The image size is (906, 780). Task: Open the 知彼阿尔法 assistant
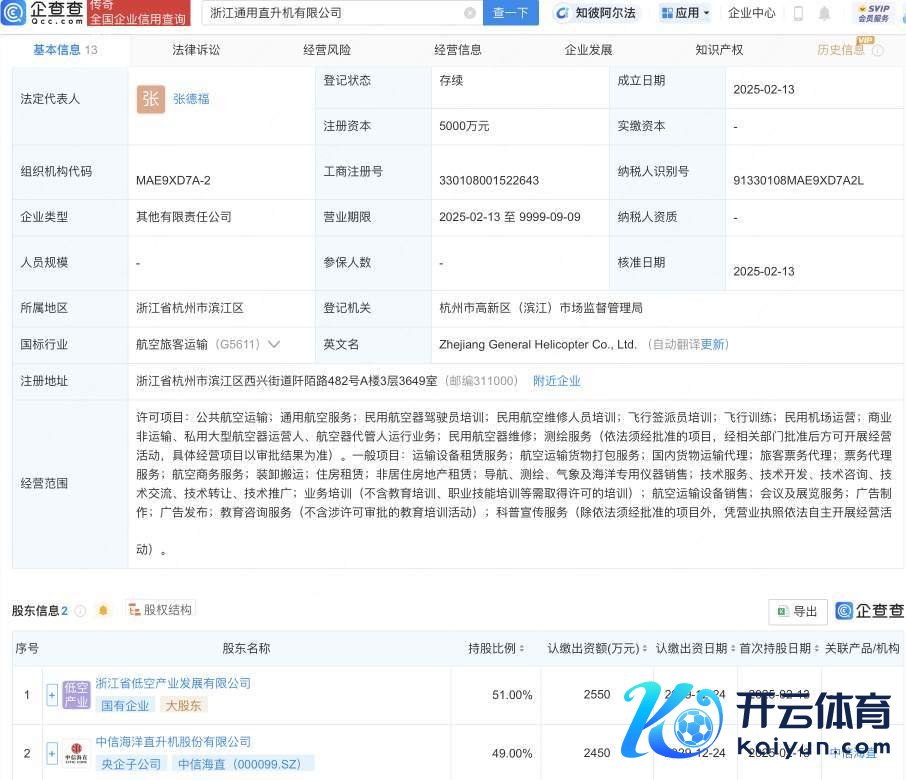click(x=596, y=13)
